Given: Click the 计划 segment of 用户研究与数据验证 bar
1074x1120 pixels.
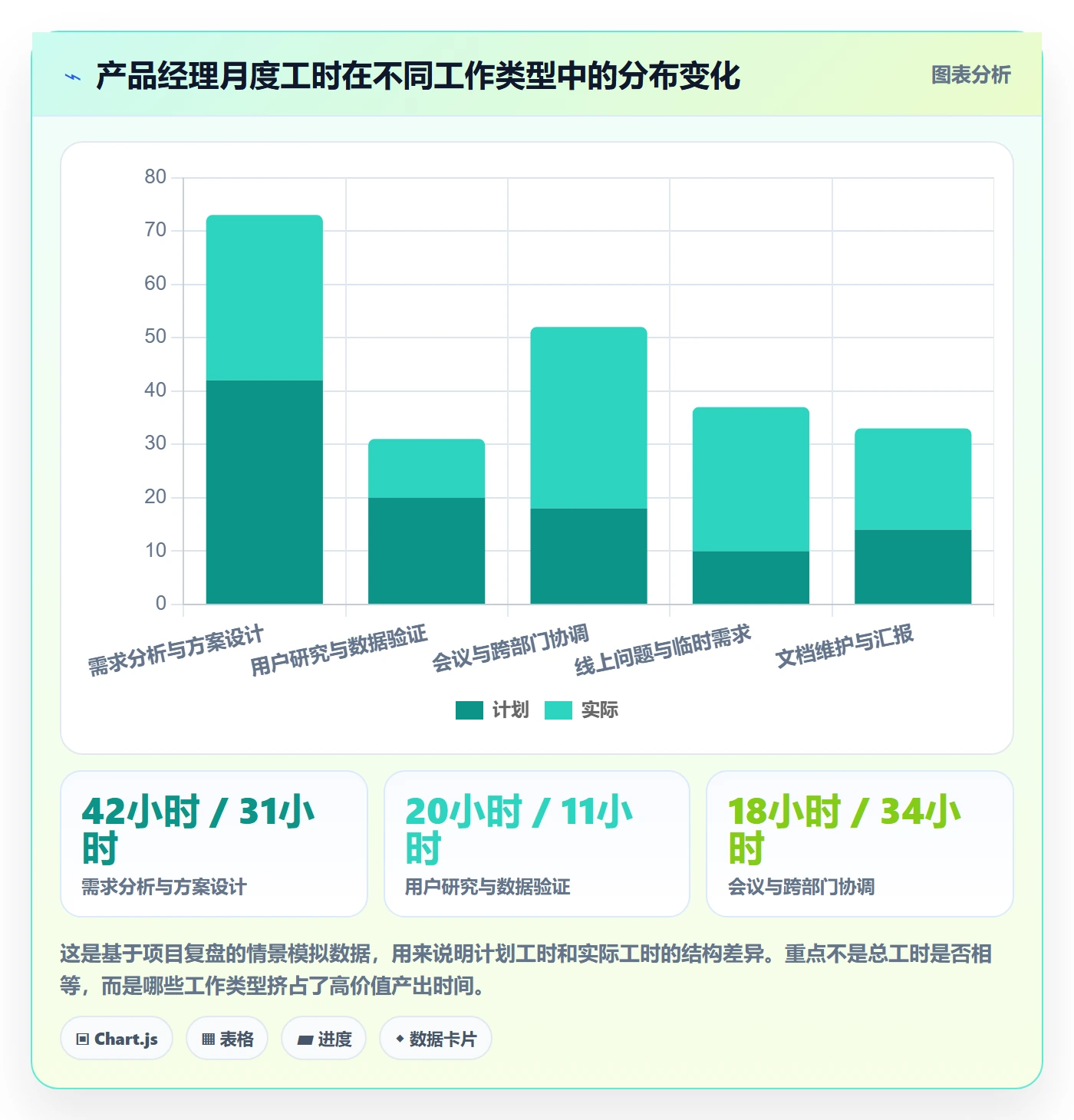Looking at the screenshot, I should tap(427, 551).
